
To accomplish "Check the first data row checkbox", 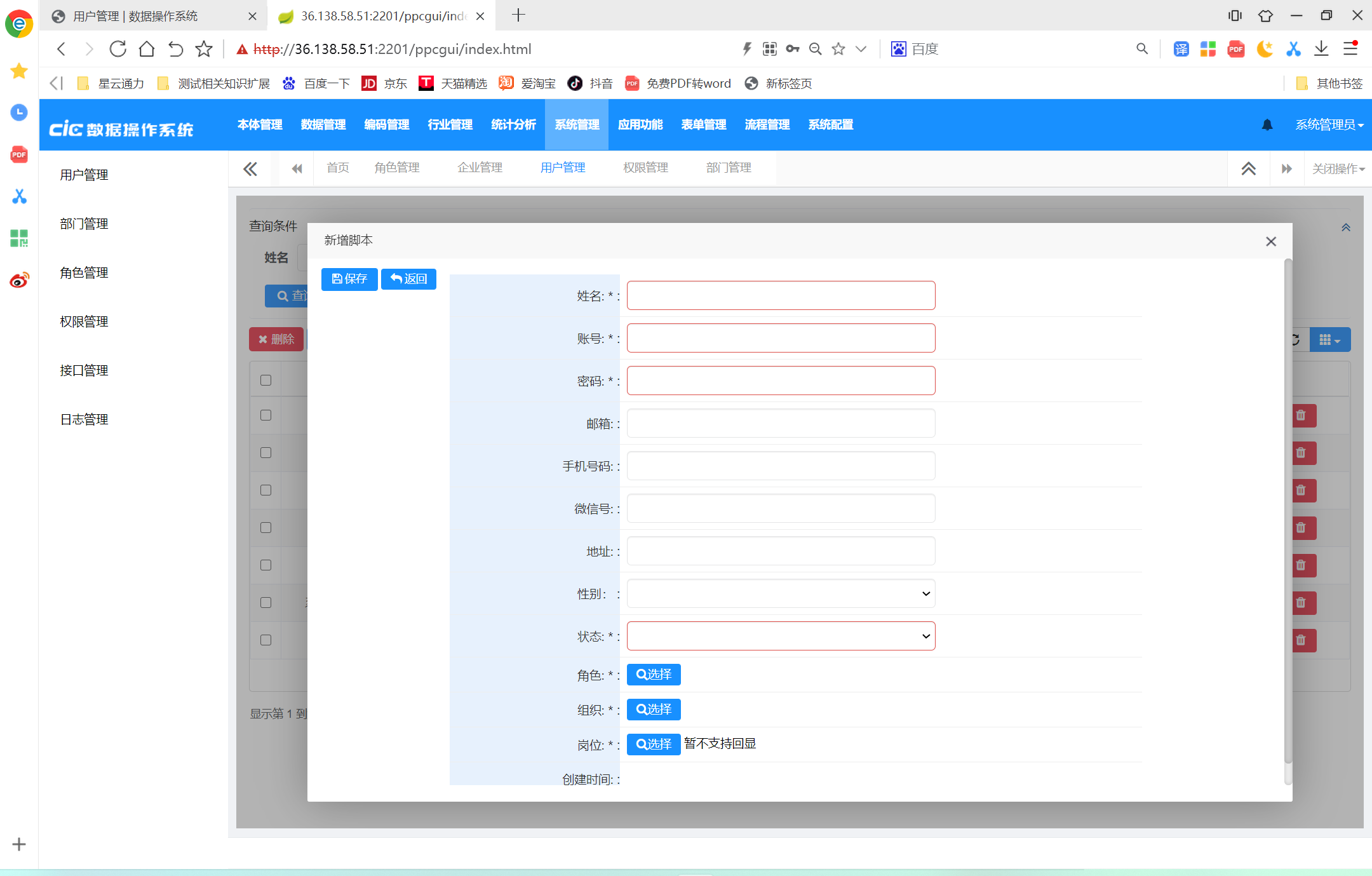I will [266, 415].
